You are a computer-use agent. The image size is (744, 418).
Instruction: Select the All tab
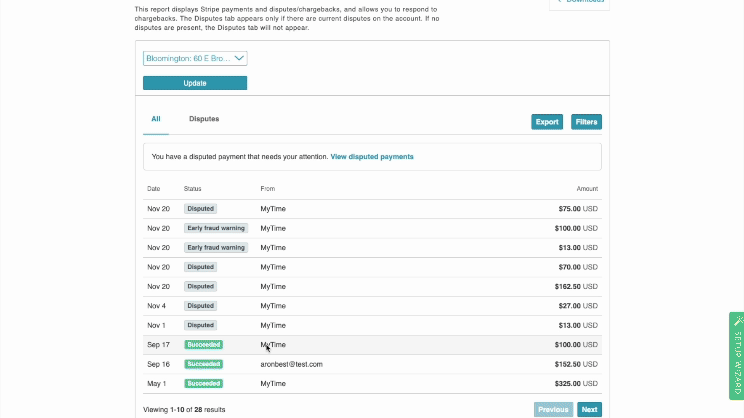coord(156,119)
